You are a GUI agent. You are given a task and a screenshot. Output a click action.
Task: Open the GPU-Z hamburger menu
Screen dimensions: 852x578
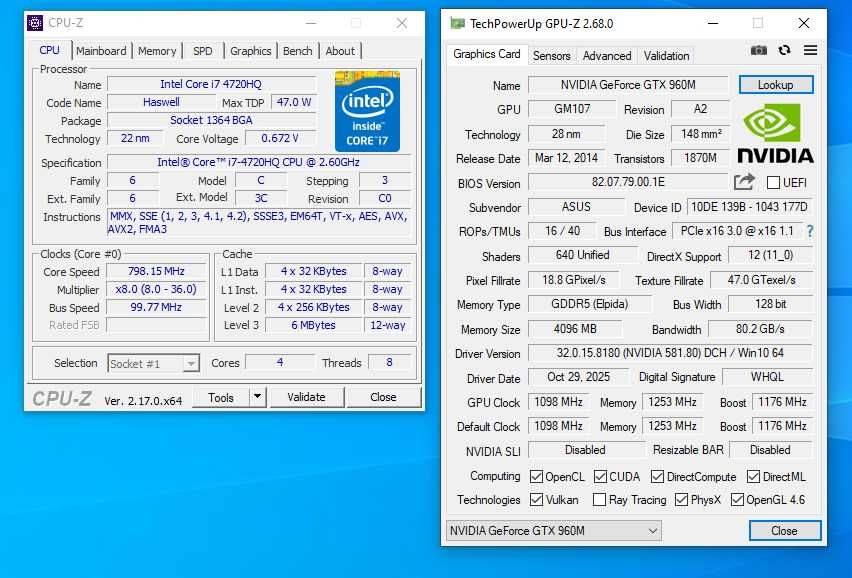point(810,51)
